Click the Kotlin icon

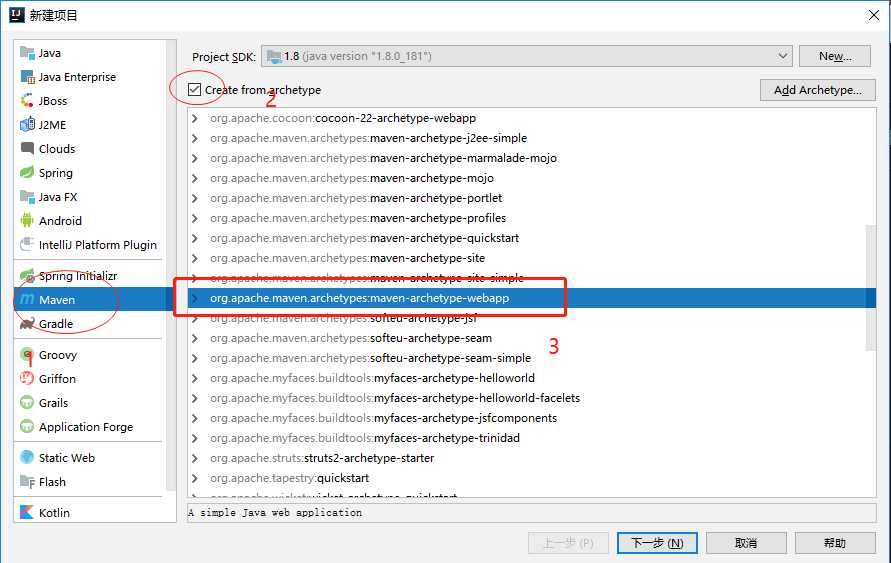pos(27,512)
